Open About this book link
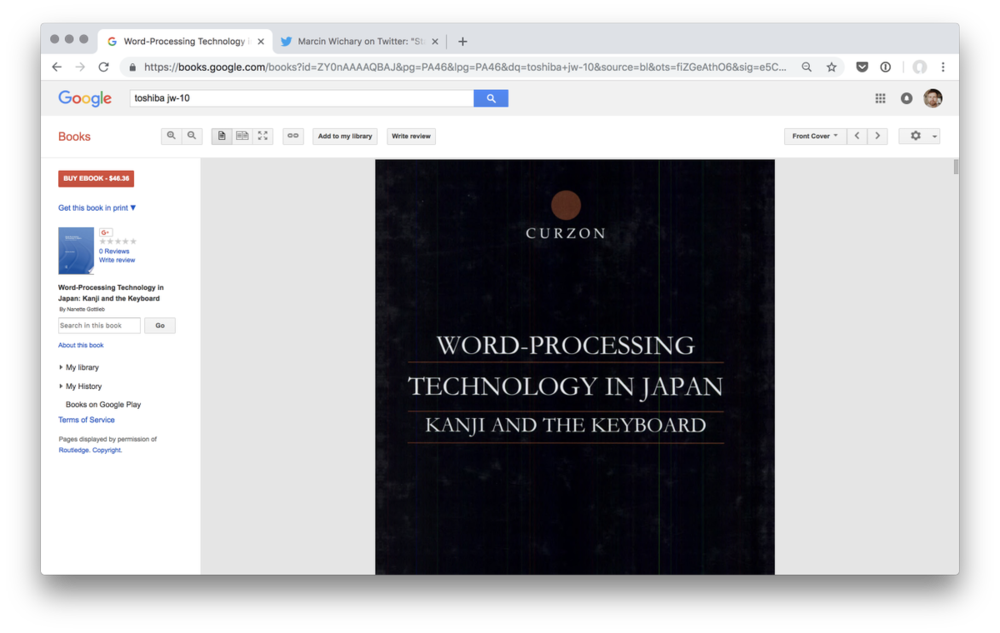The image size is (1000, 633). 80,345
